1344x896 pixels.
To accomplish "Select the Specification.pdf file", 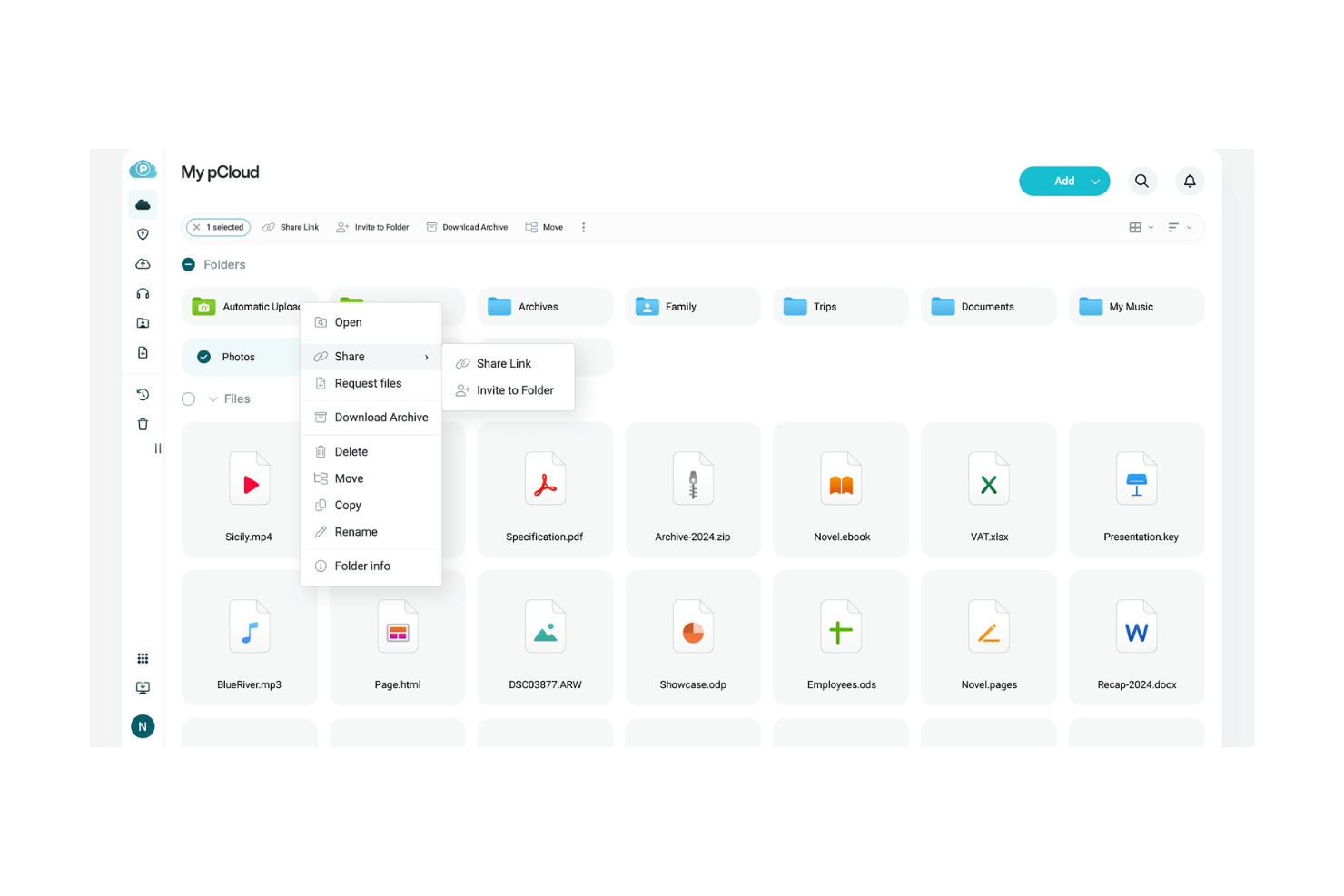I will [x=545, y=490].
